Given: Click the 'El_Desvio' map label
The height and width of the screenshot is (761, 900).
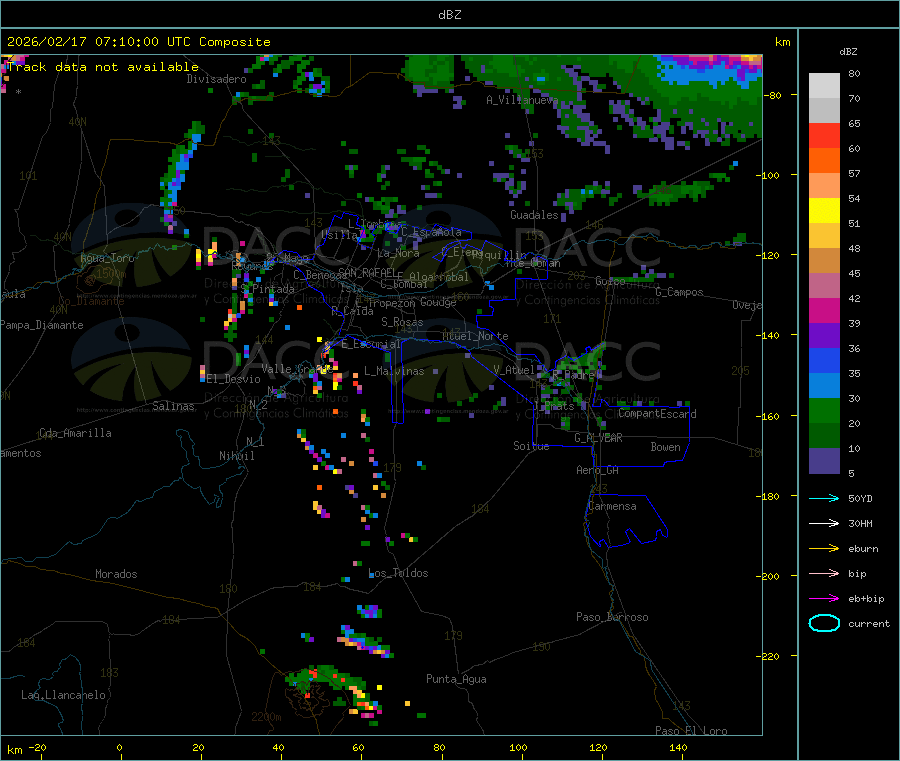Looking at the screenshot, I should tap(234, 379).
